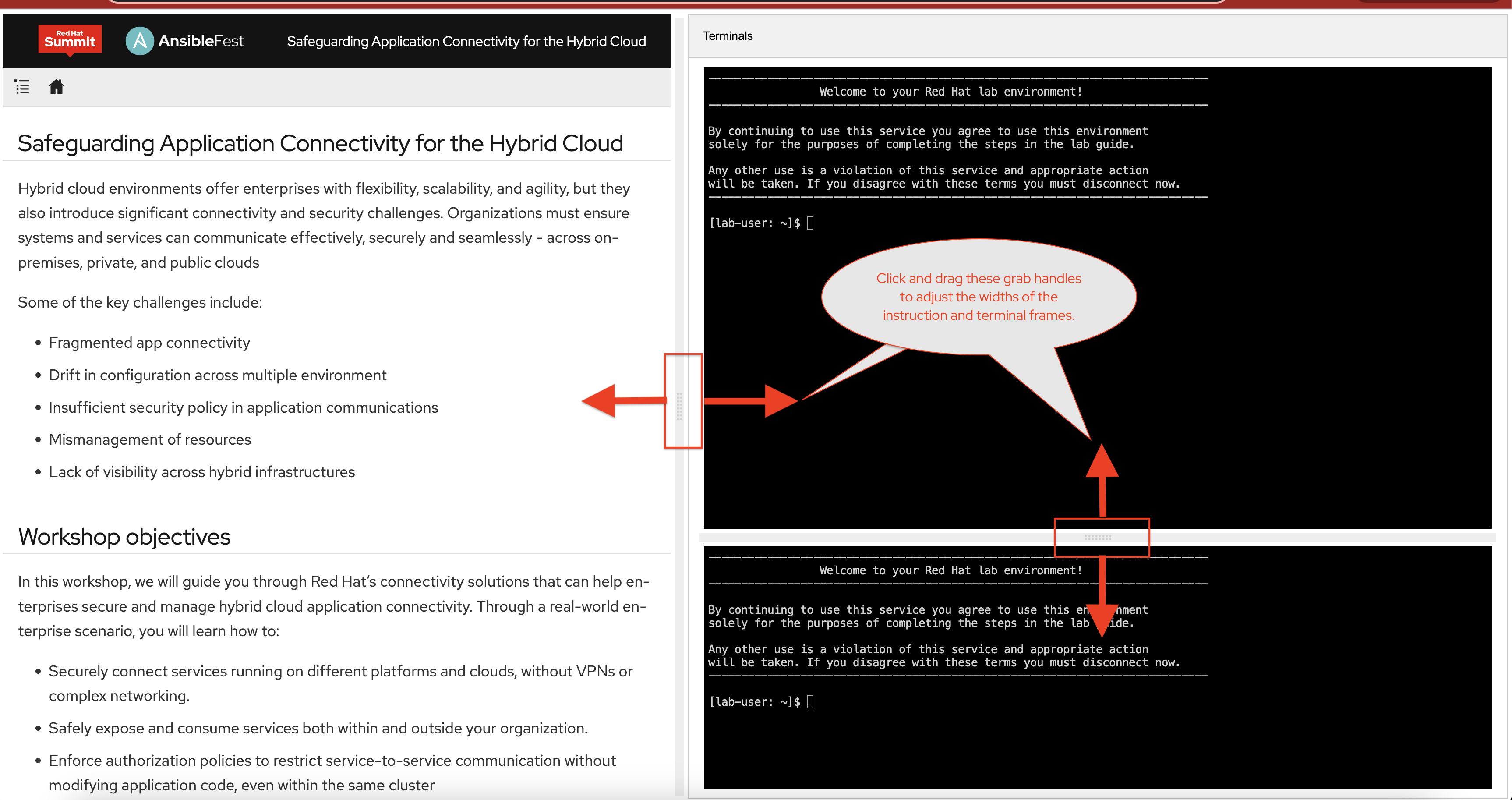Click the bullet 'Fragmented app connectivity'

coord(149,343)
